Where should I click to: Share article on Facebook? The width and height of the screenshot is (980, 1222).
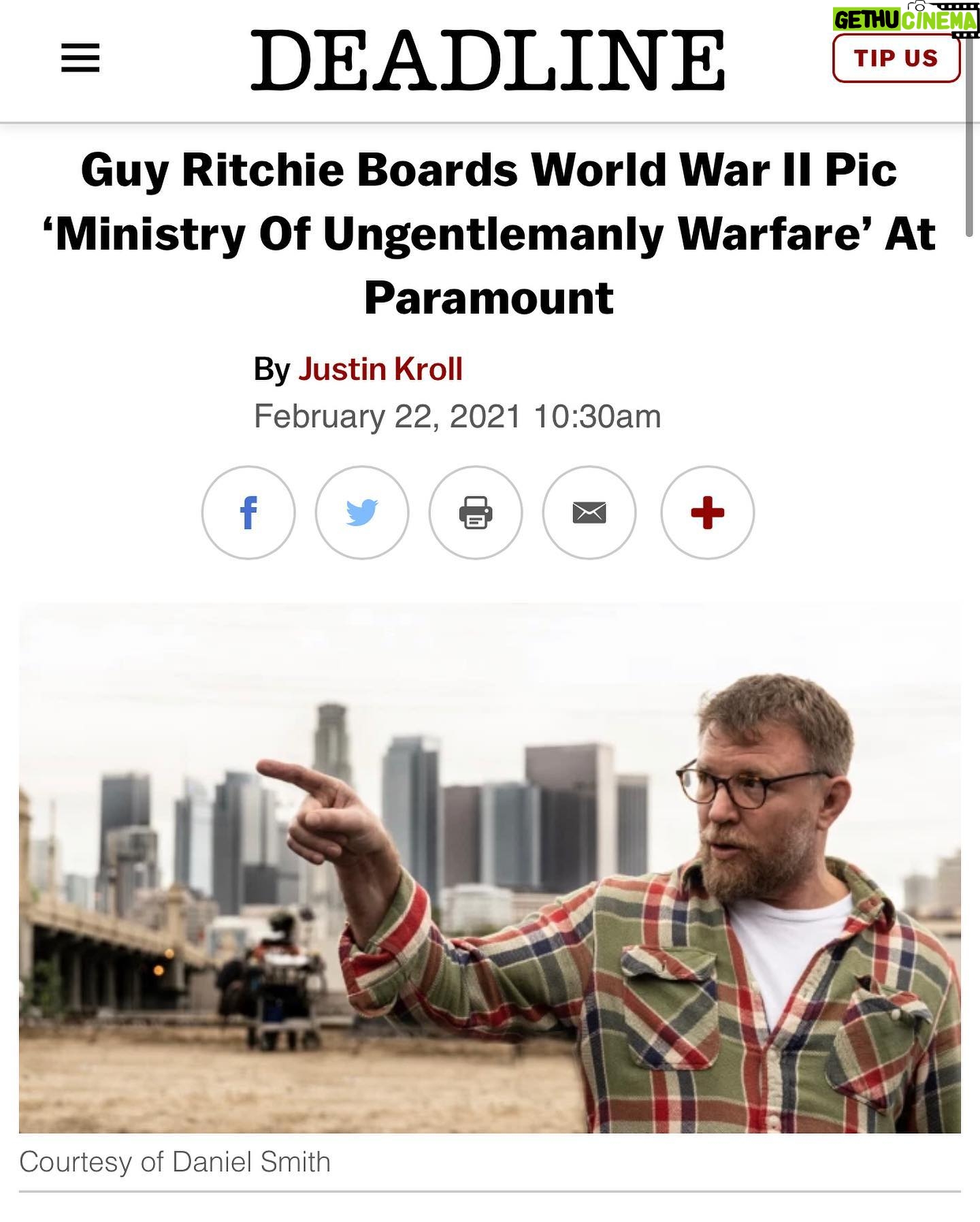pos(248,513)
